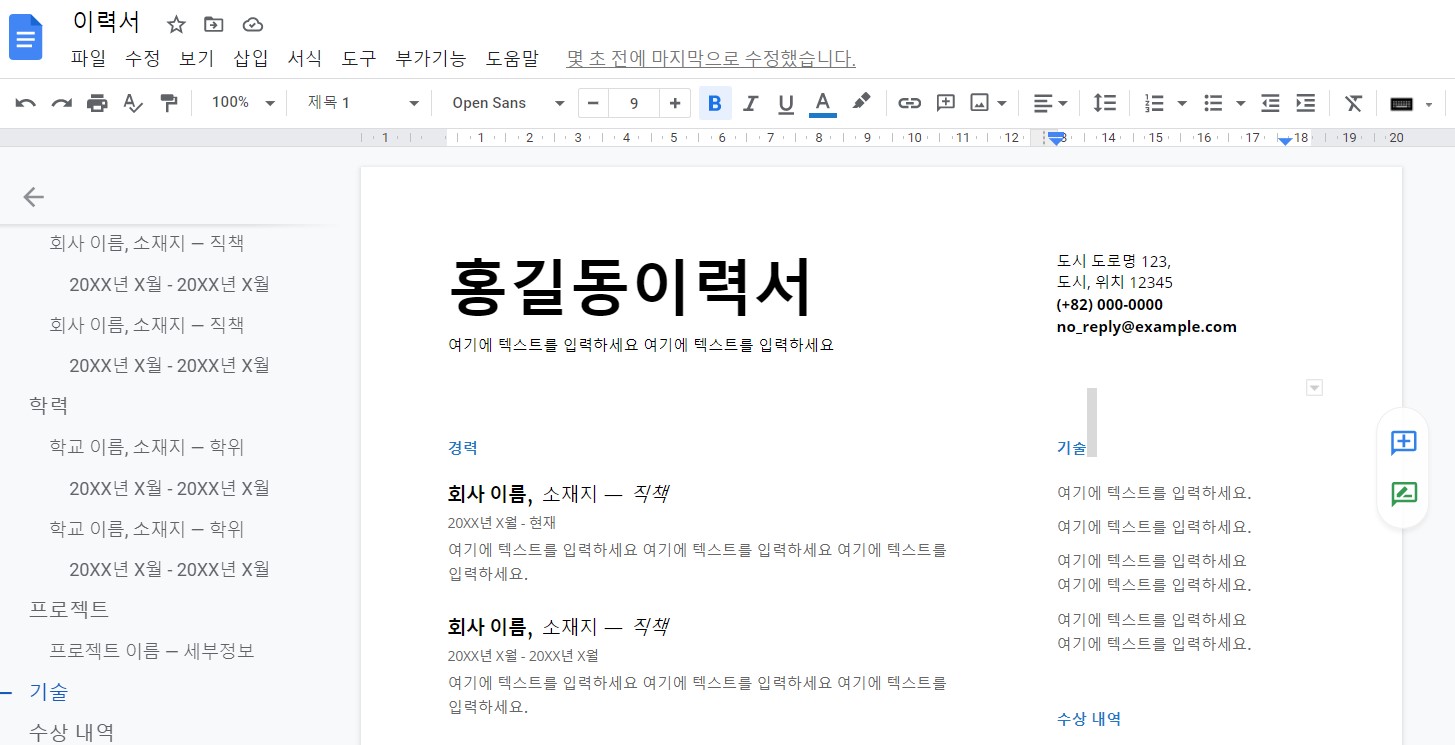The width and height of the screenshot is (1455, 745).
Task: Open the 도움말 menu
Action: (x=512, y=58)
